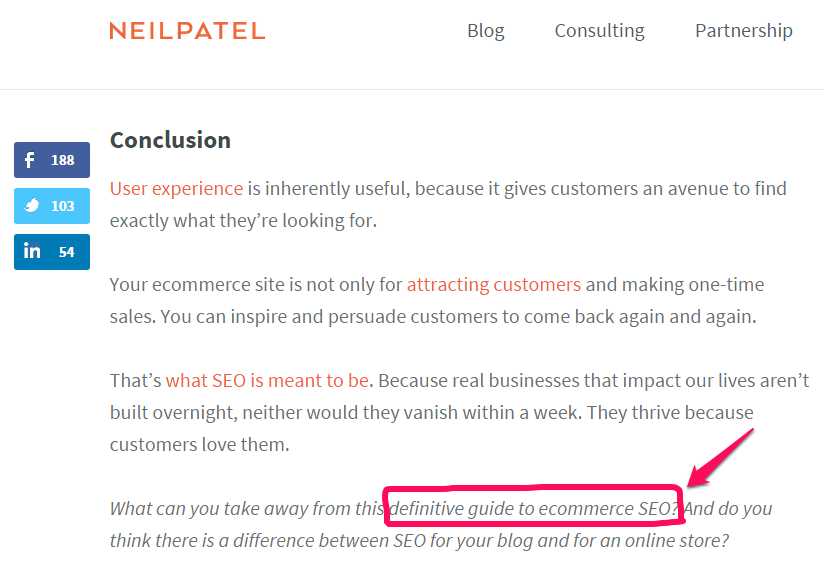824x581 pixels.
Task: Click the paragraph about real businesses thriving
Action: [x=459, y=412]
